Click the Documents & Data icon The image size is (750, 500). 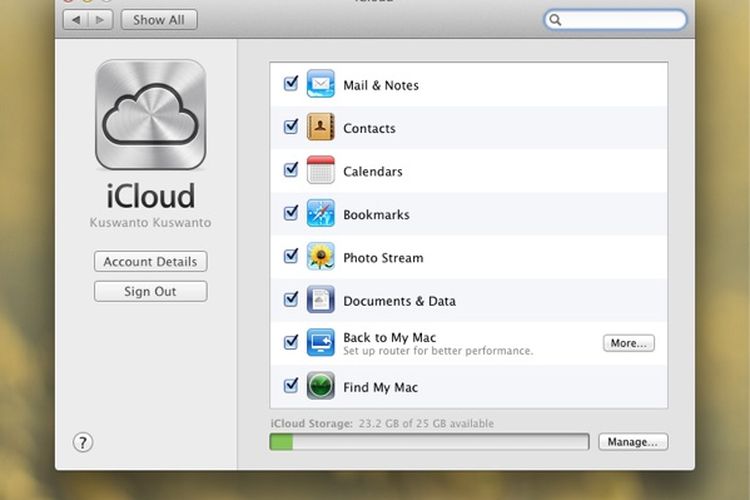coord(320,299)
